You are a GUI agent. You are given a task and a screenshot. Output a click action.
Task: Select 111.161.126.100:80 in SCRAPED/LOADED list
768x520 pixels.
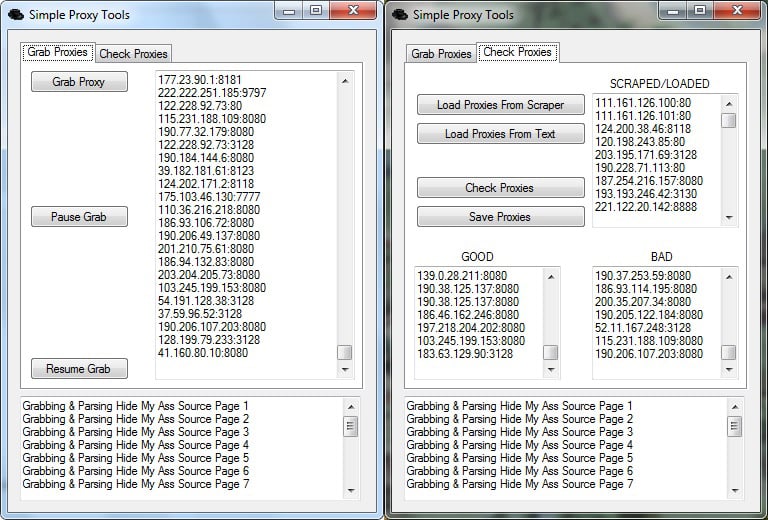pyautogui.click(x=643, y=103)
